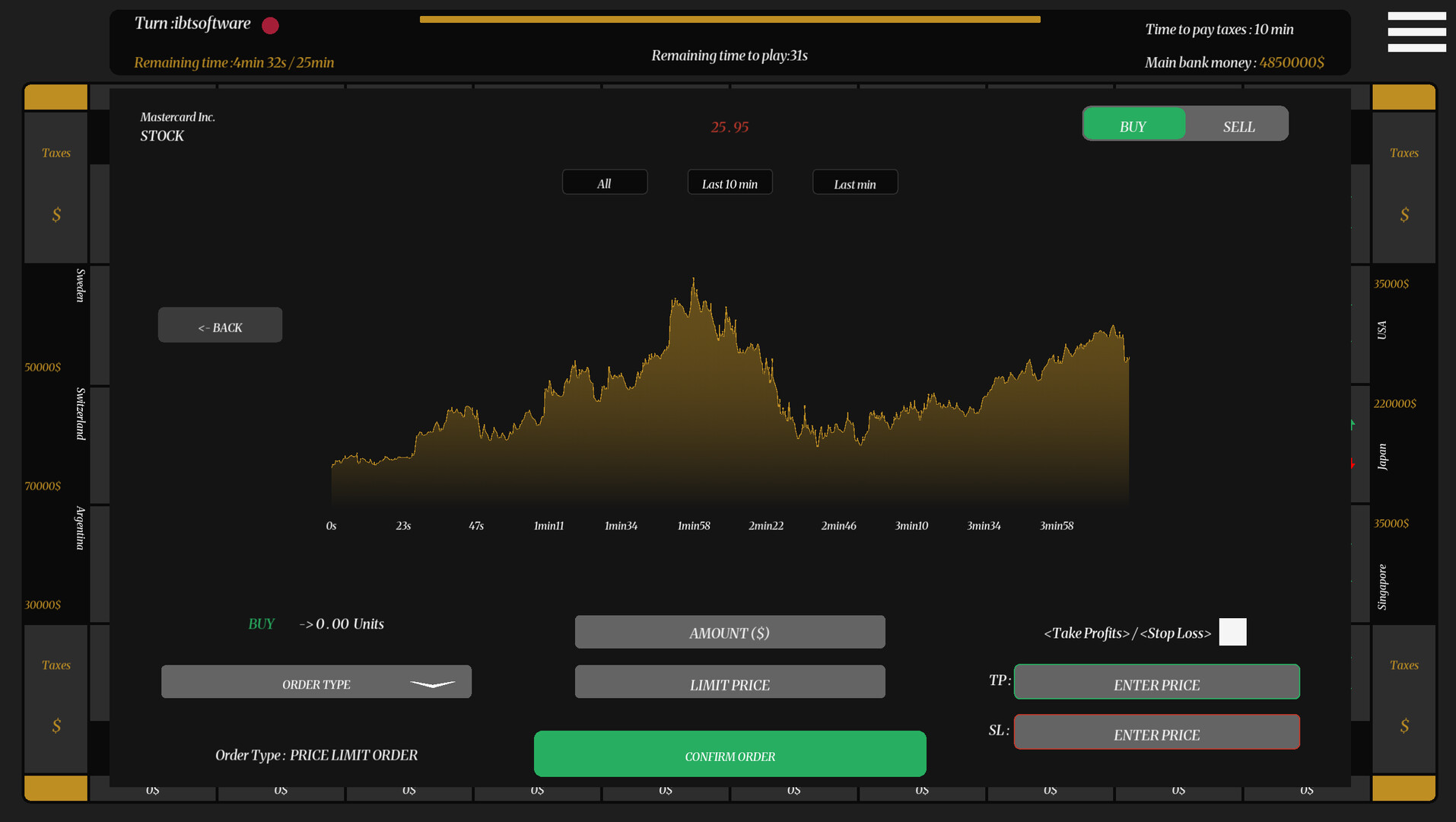This screenshot has height=822, width=1456.
Task: Click the bottom-right Taxes dollar icon
Action: point(1404,727)
